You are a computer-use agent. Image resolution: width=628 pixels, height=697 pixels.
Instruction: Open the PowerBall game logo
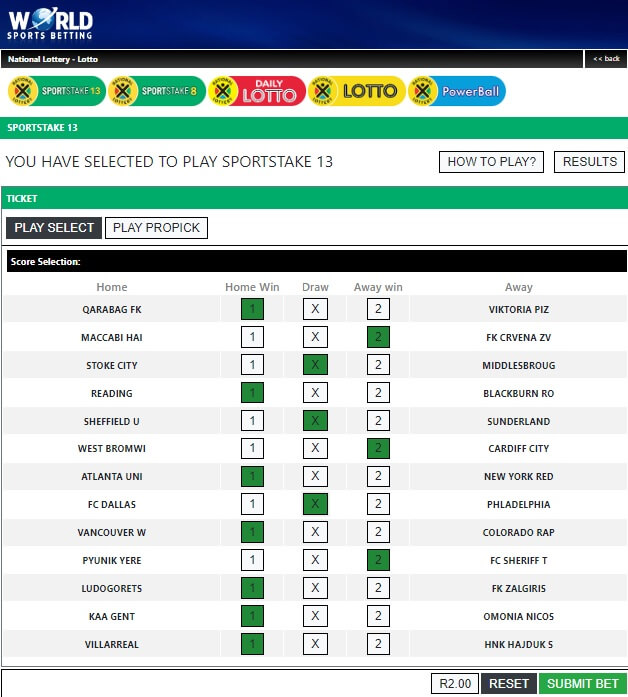(457, 91)
